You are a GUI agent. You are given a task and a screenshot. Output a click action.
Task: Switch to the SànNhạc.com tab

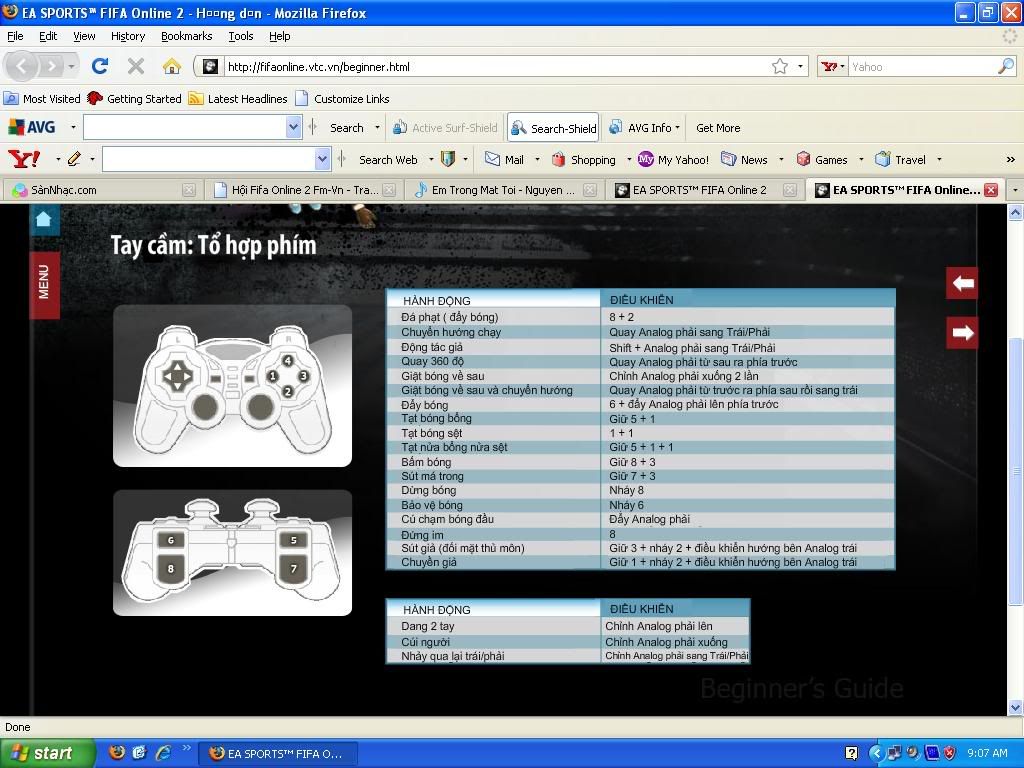(101, 190)
